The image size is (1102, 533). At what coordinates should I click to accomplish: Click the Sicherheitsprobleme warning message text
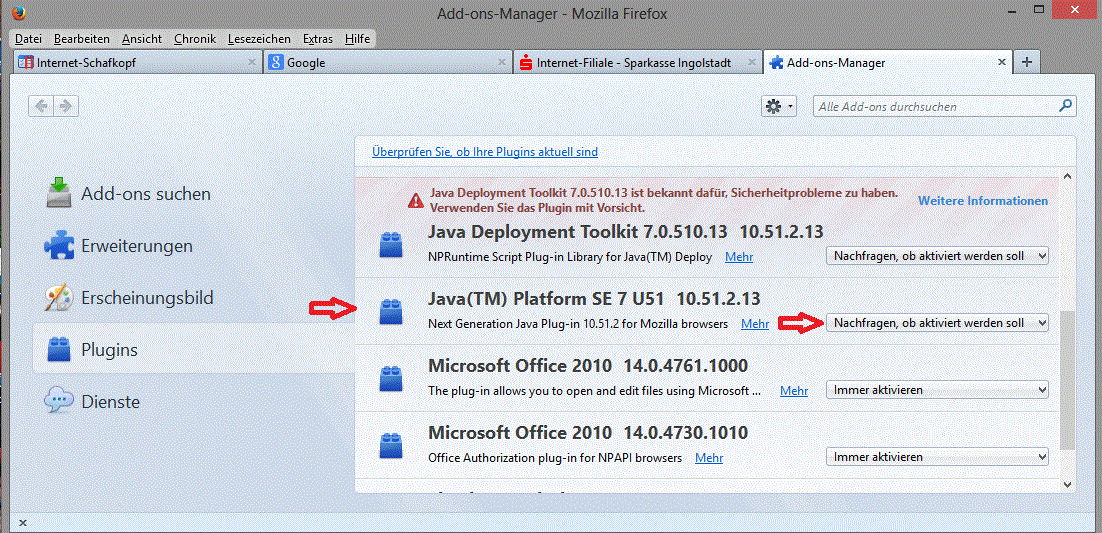(x=663, y=200)
